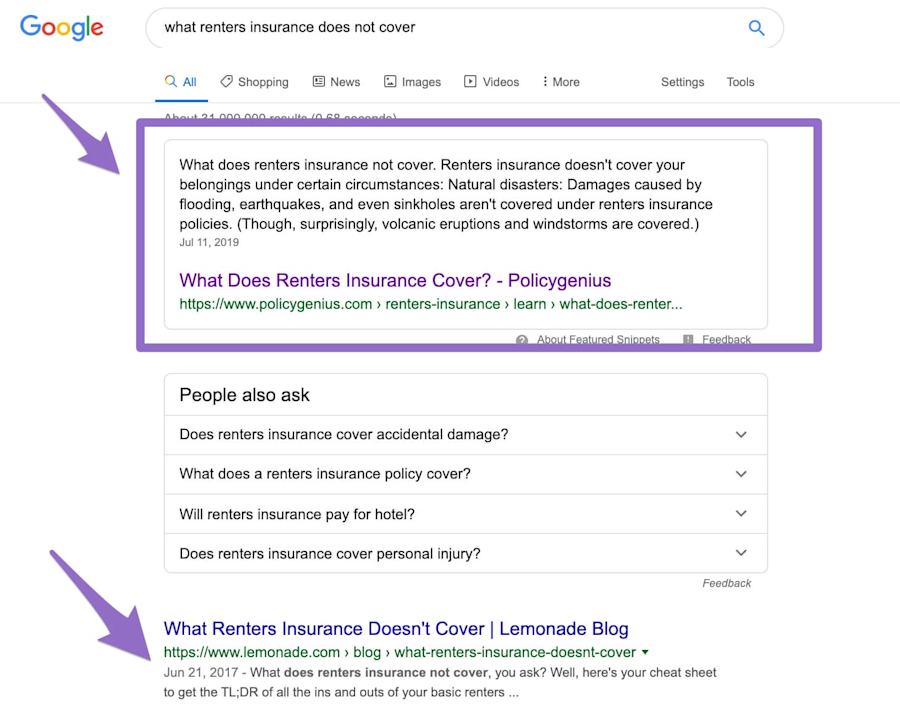Image resolution: width=900 pixels, height=715 pixels.
Task: Open the dropdown arrow beside the lemonade.com URL
Action: 644,651
